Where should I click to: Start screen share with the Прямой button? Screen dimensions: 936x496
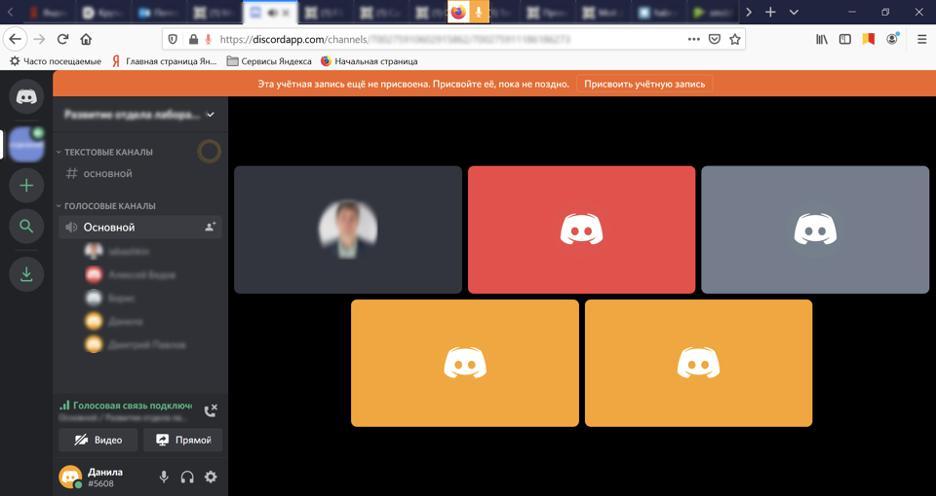coord(183,440)
